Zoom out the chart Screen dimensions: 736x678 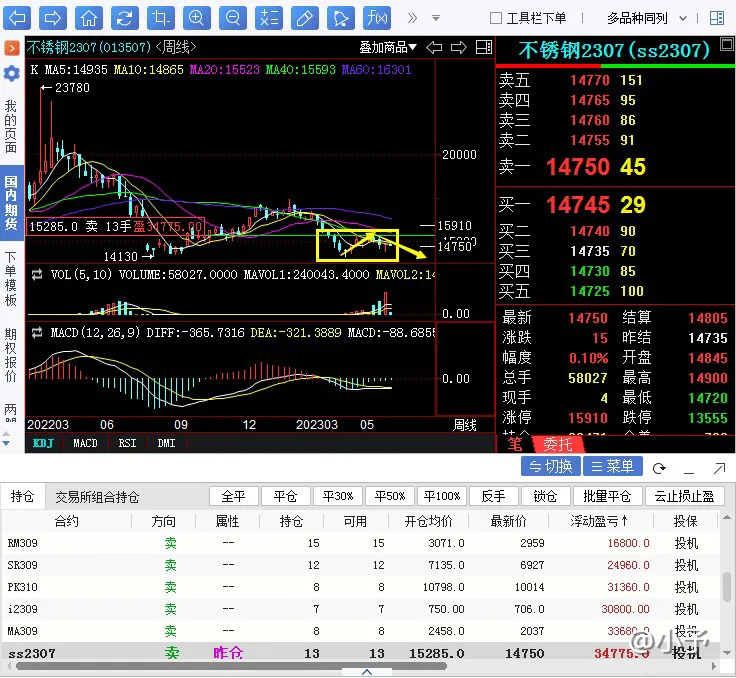pos(233,18)
